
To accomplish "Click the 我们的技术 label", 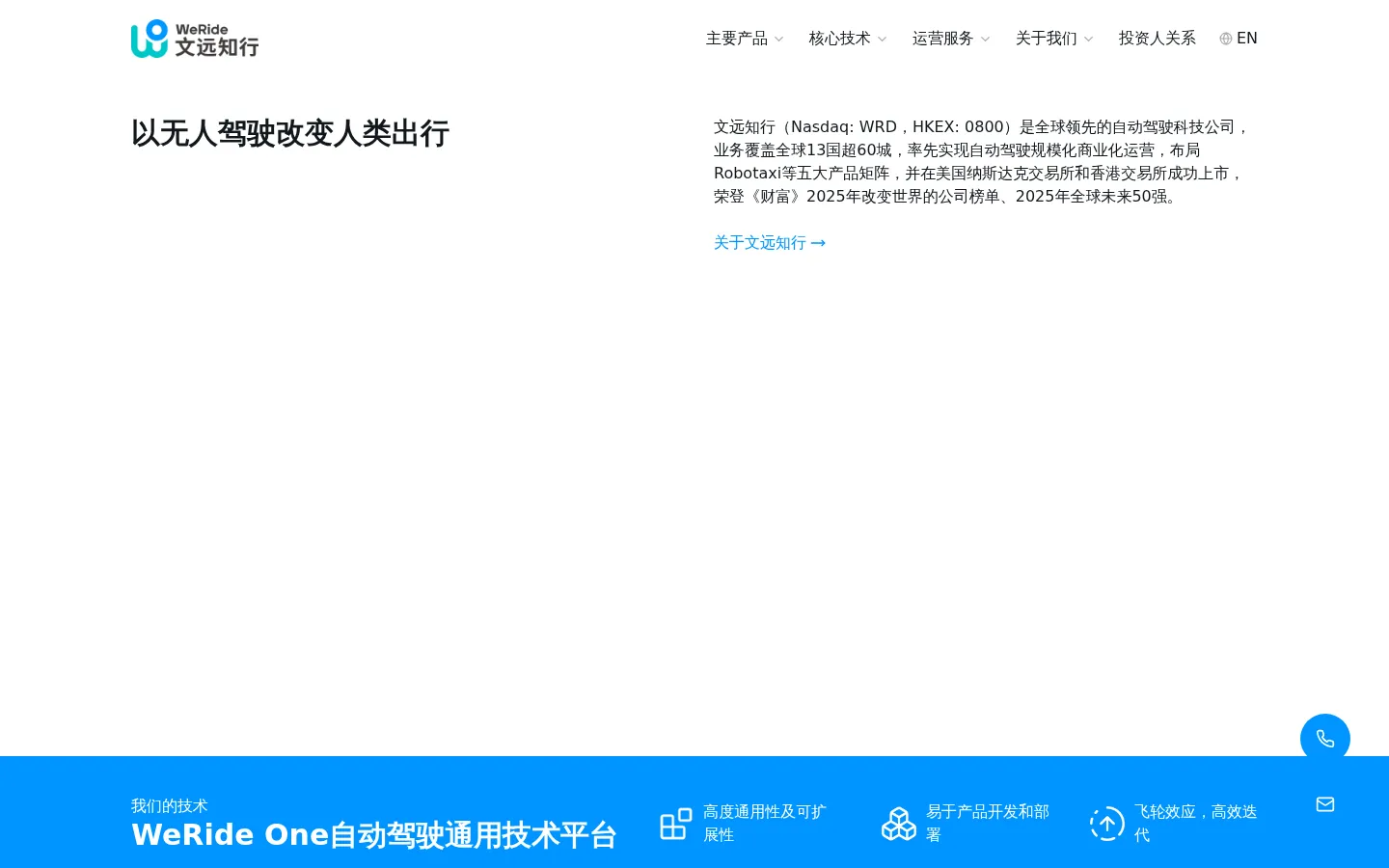I will [x=170, y=806].
